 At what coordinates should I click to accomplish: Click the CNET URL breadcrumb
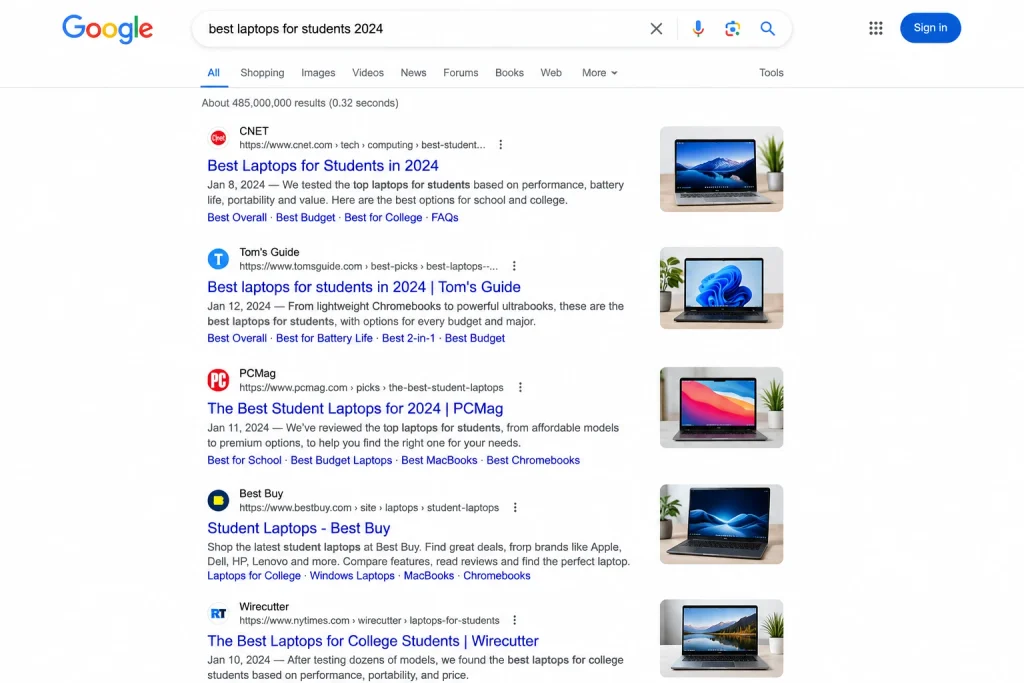[x=362, y=145]
